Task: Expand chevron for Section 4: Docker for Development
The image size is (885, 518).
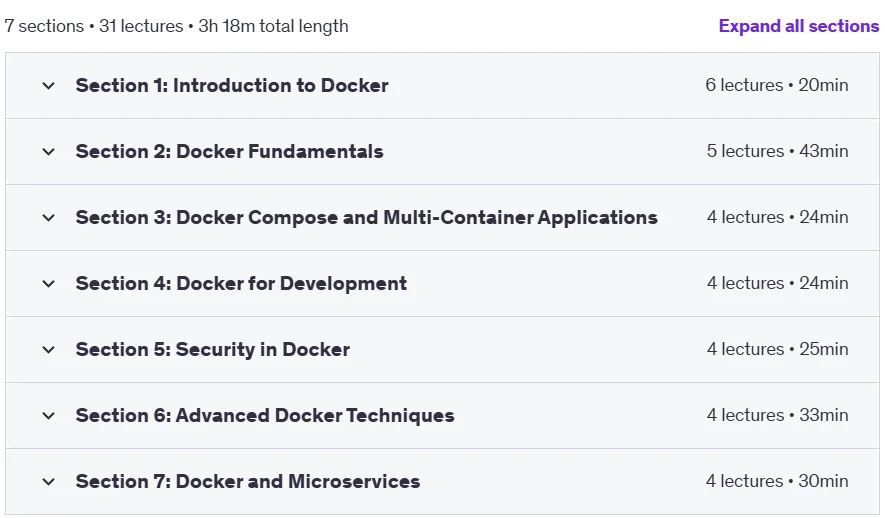Action: [x=49, y=284]
